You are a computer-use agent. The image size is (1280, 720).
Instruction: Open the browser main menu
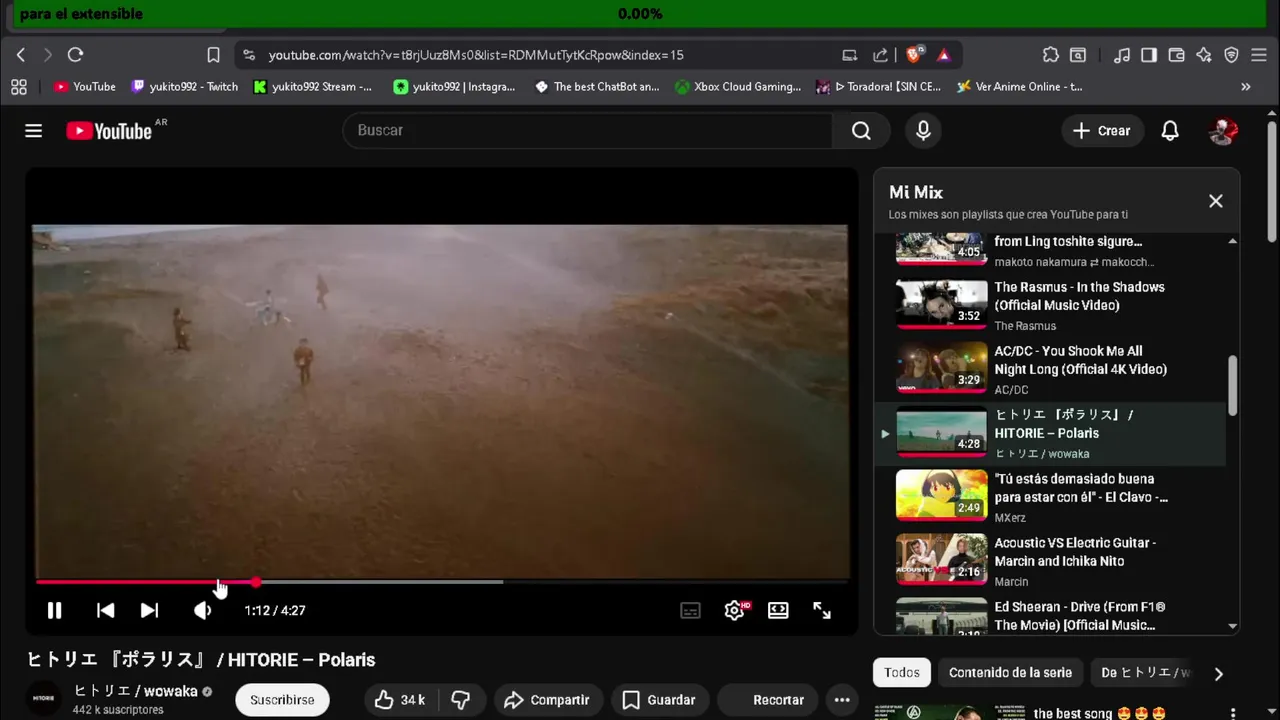1259,55
